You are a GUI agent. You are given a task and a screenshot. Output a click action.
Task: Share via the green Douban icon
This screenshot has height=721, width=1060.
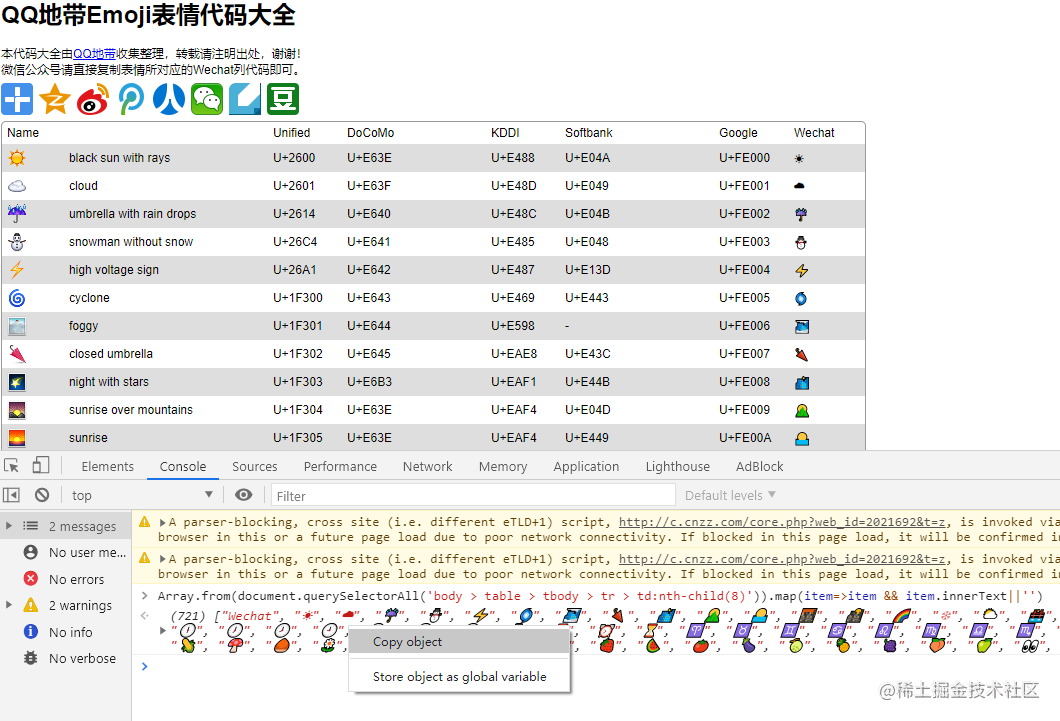pos(283,99)
